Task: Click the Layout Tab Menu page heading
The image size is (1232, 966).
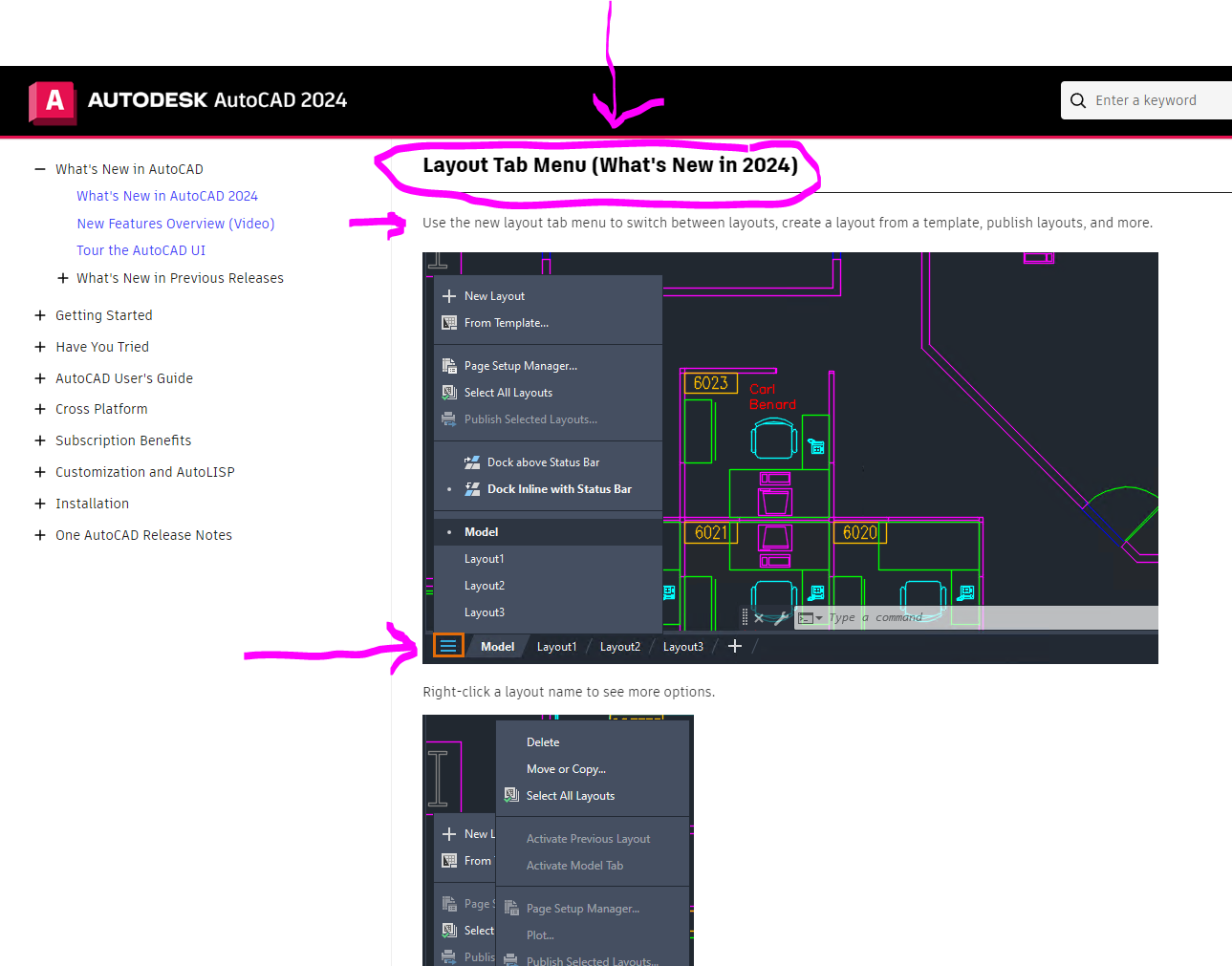Action: point(610,165)
